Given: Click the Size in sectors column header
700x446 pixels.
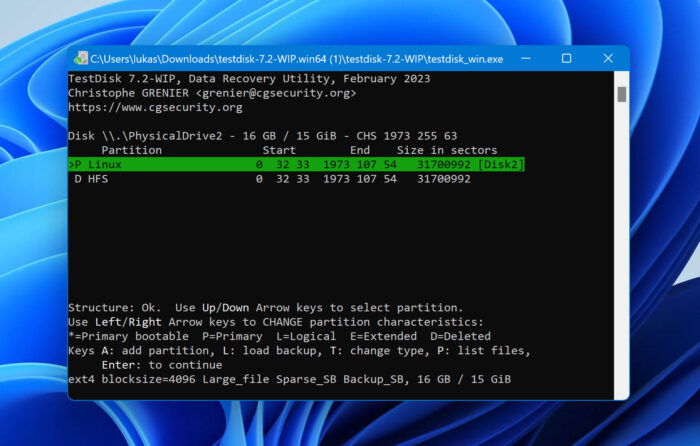Looking at the screenshot, I should (x=447, y=150).
